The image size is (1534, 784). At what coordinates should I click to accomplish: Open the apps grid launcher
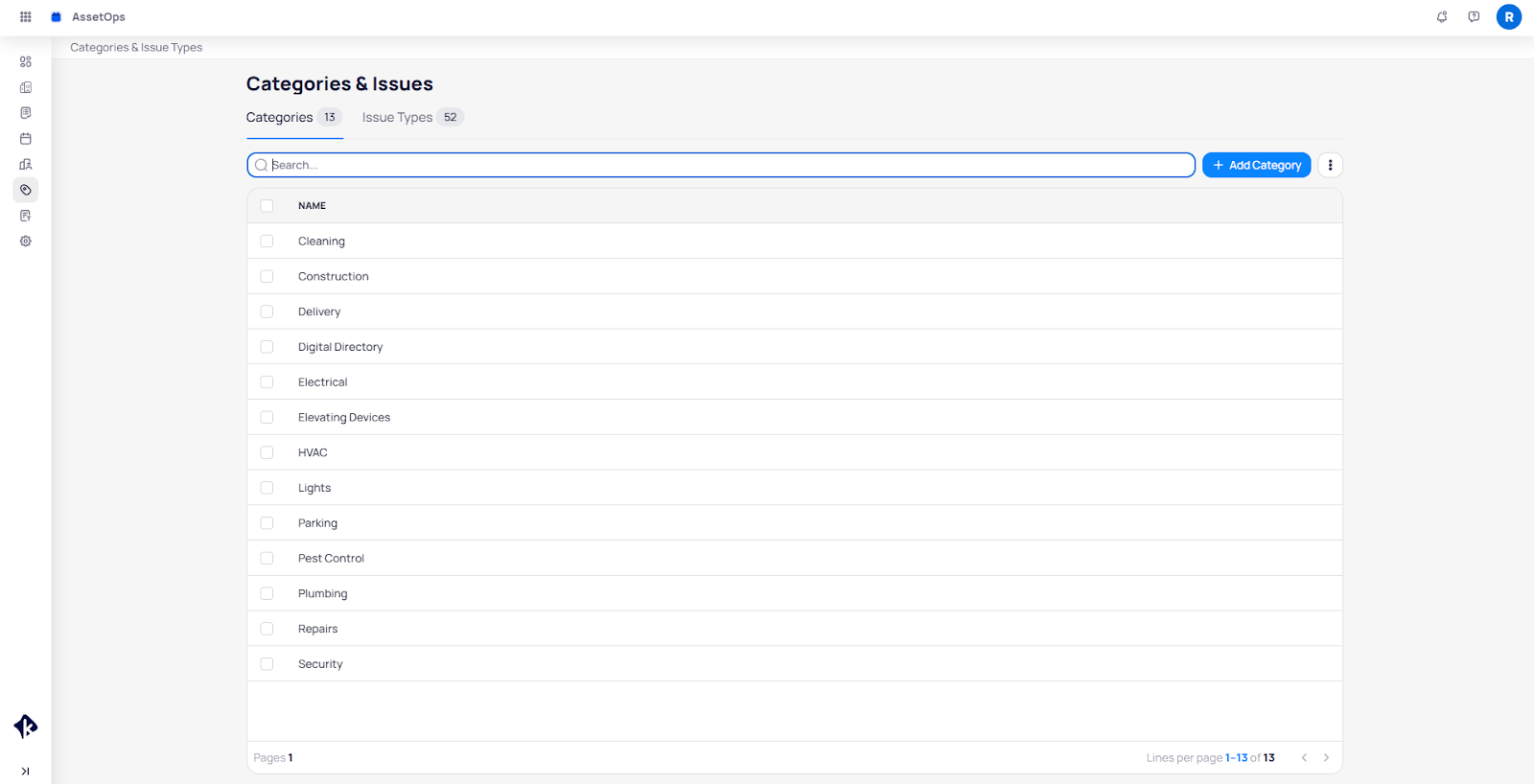pyautogui.click(x=26, y=17)
